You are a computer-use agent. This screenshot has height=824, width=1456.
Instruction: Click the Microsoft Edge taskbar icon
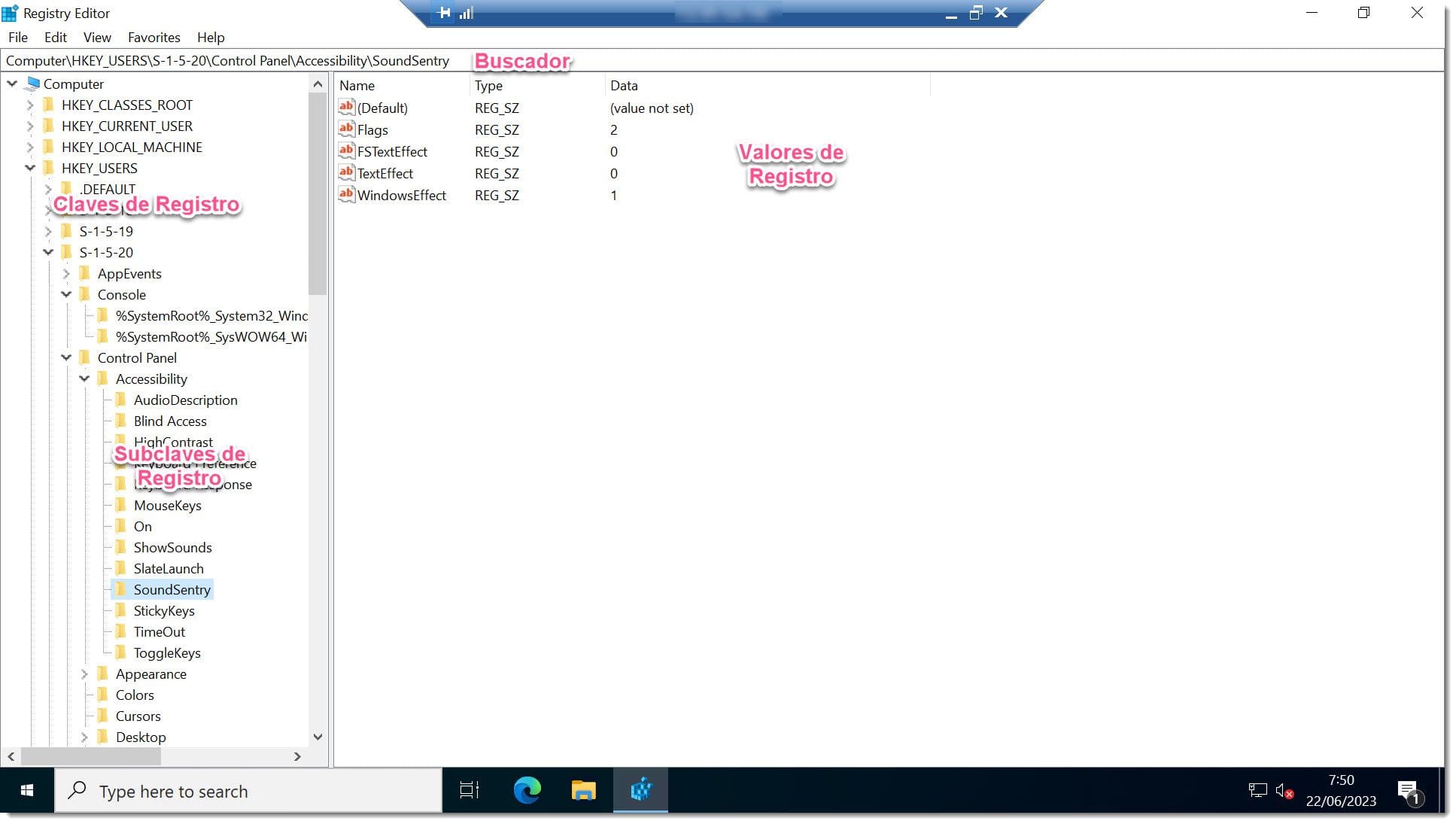click(x=527, y=791)
